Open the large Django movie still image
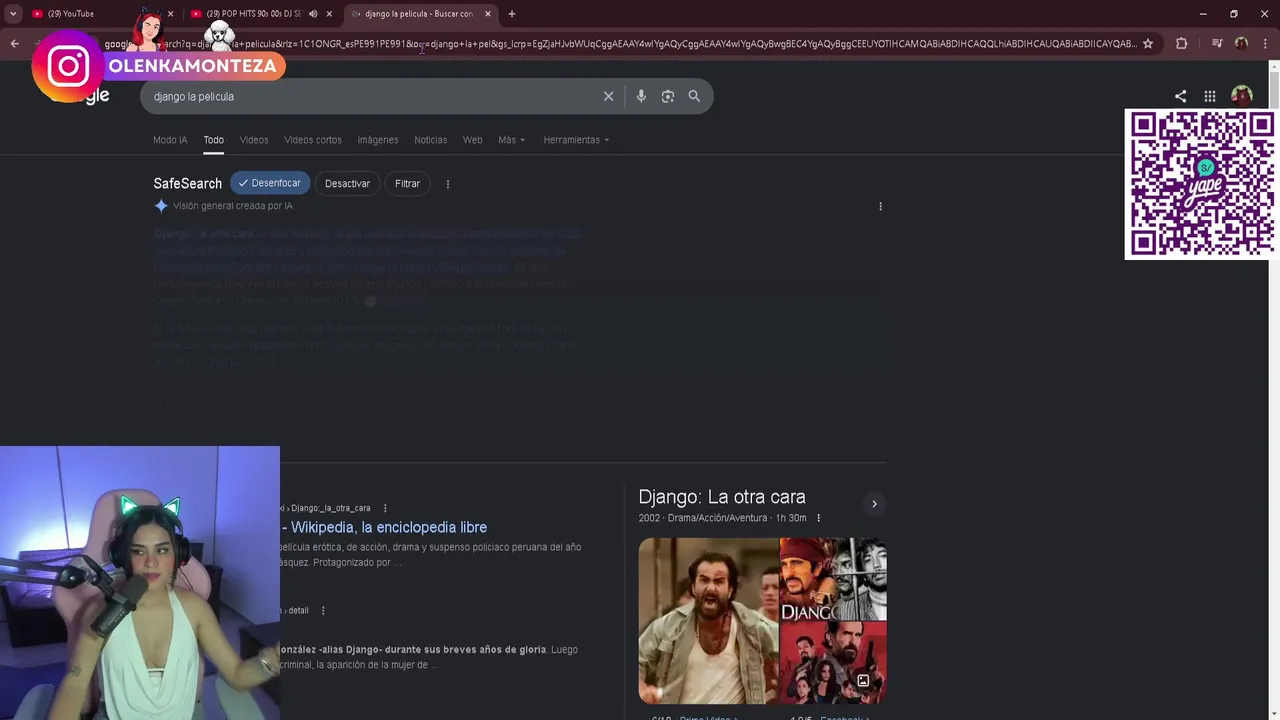 click(x=708, y=620)
